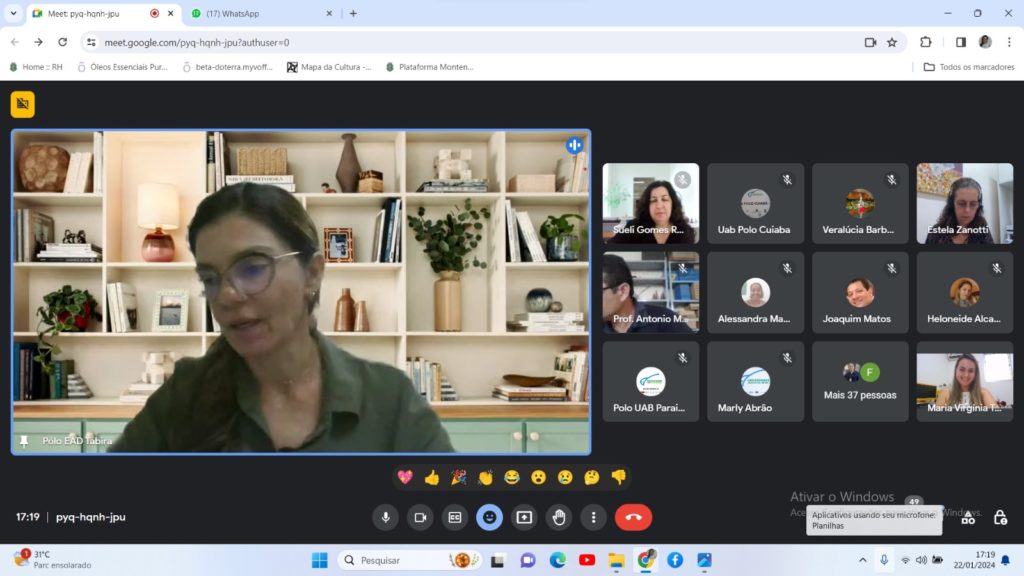The width and height of the screenshot is (1024, 576).
Task: Send the heart emoji reaction
Action: click(405, 478)
